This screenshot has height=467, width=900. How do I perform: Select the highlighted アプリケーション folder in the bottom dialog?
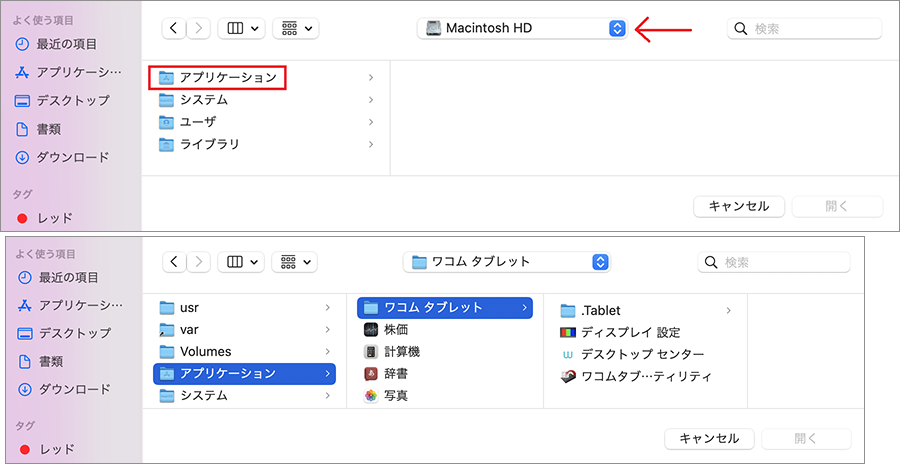(245, 374)
